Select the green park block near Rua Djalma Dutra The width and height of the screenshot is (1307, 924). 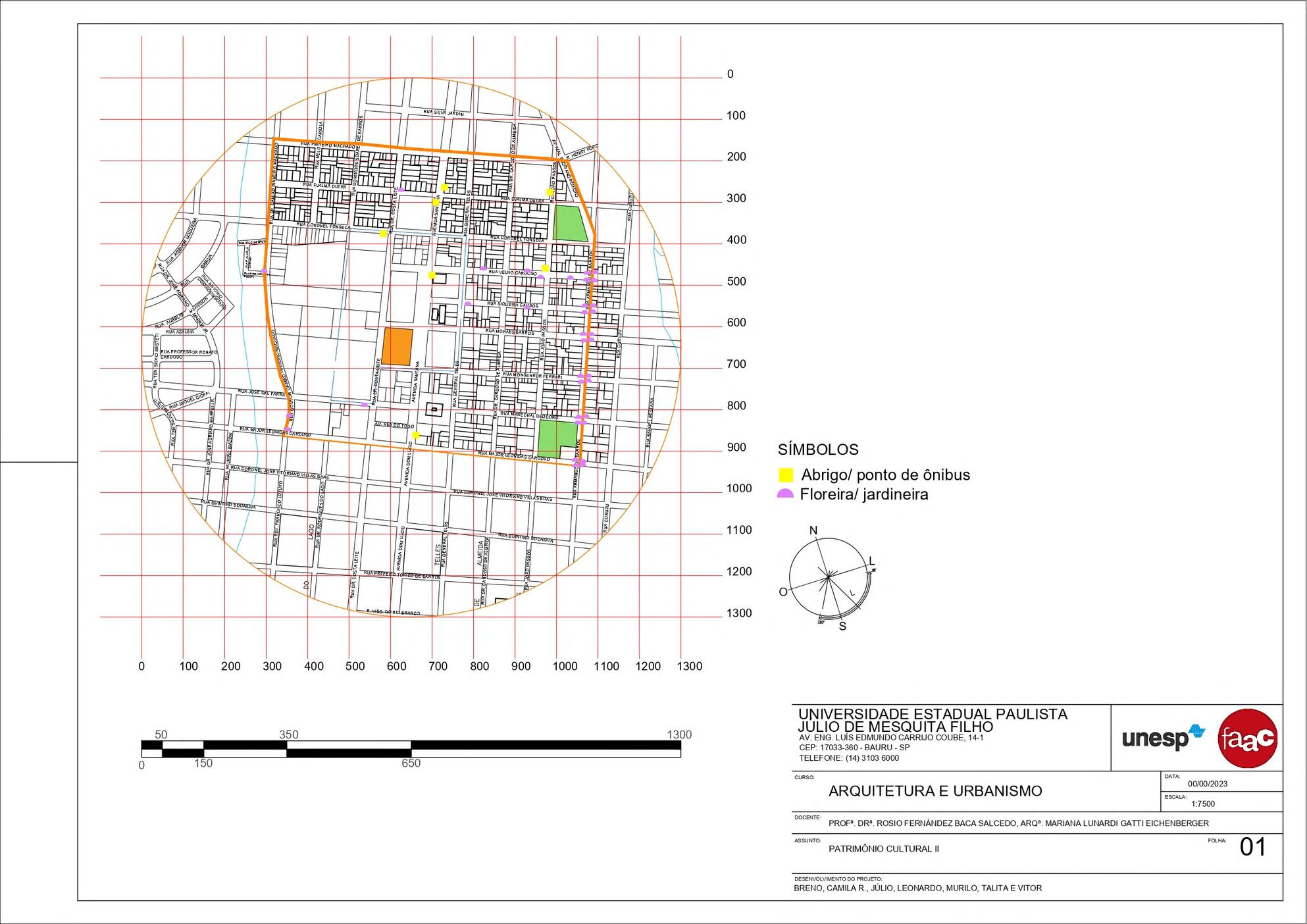coord(570,223)
